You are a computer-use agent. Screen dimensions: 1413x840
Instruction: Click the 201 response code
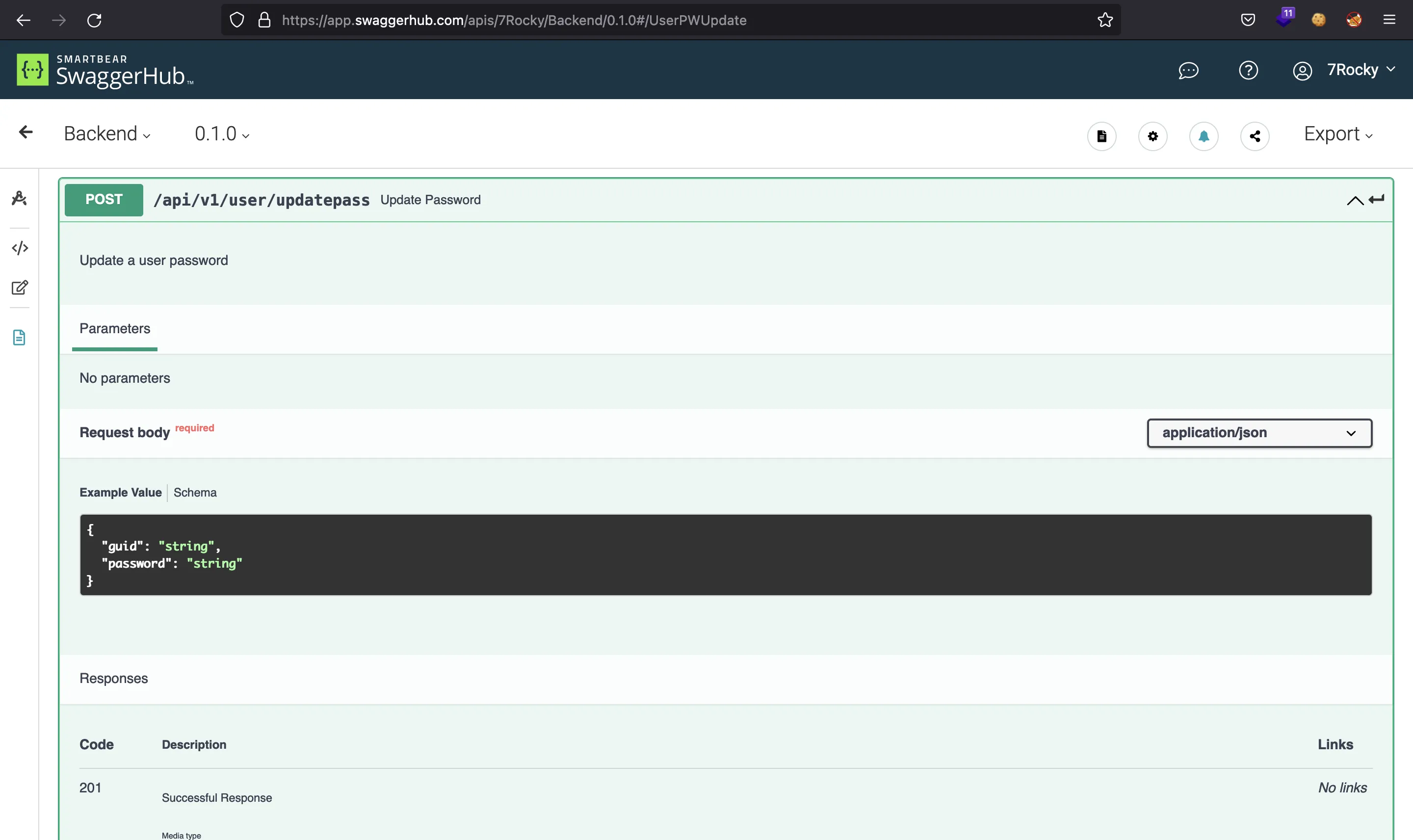coord(90,788)
